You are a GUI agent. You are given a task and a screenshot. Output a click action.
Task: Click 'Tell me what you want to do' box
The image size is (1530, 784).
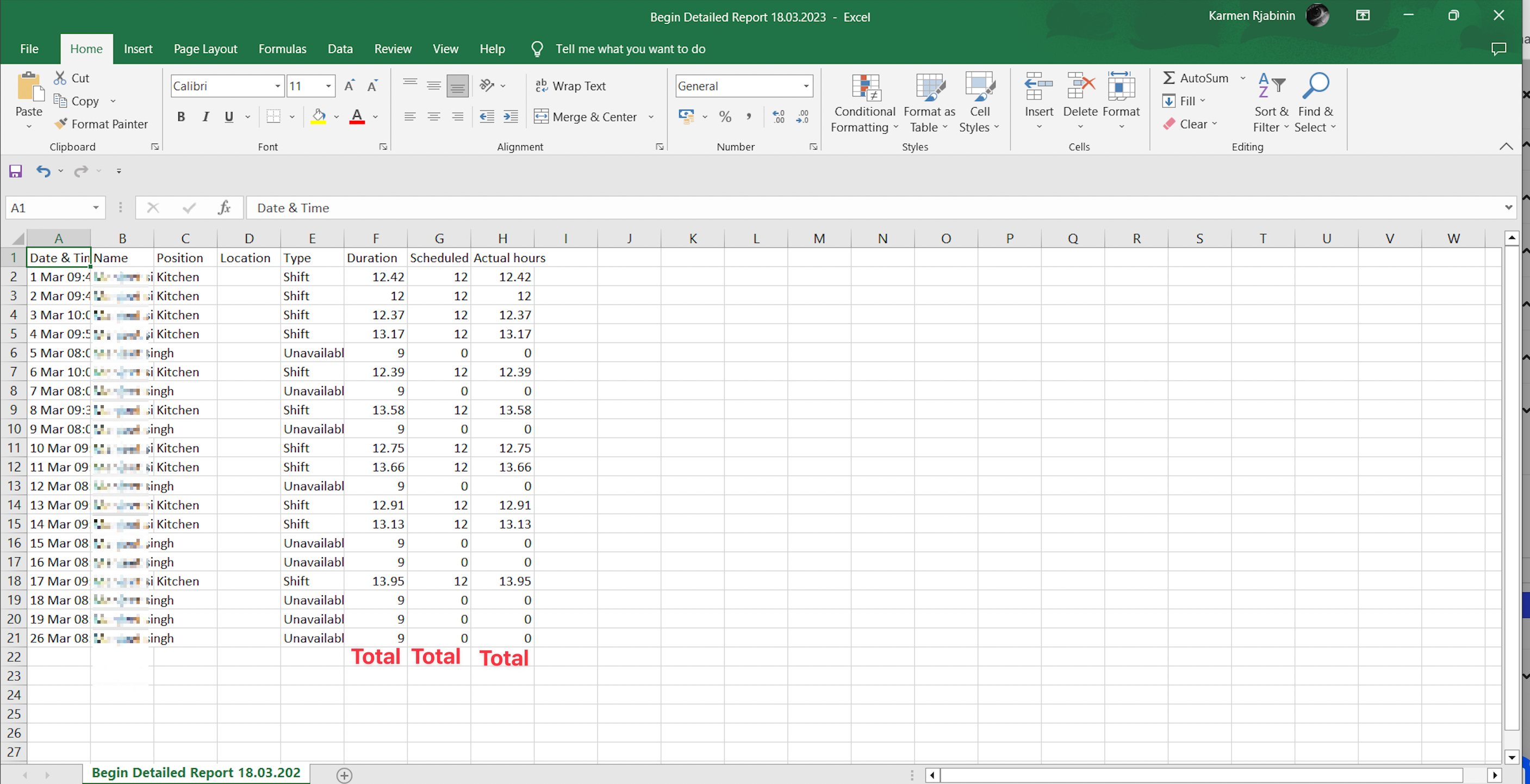pyautogui.click(x=630, y=49)
